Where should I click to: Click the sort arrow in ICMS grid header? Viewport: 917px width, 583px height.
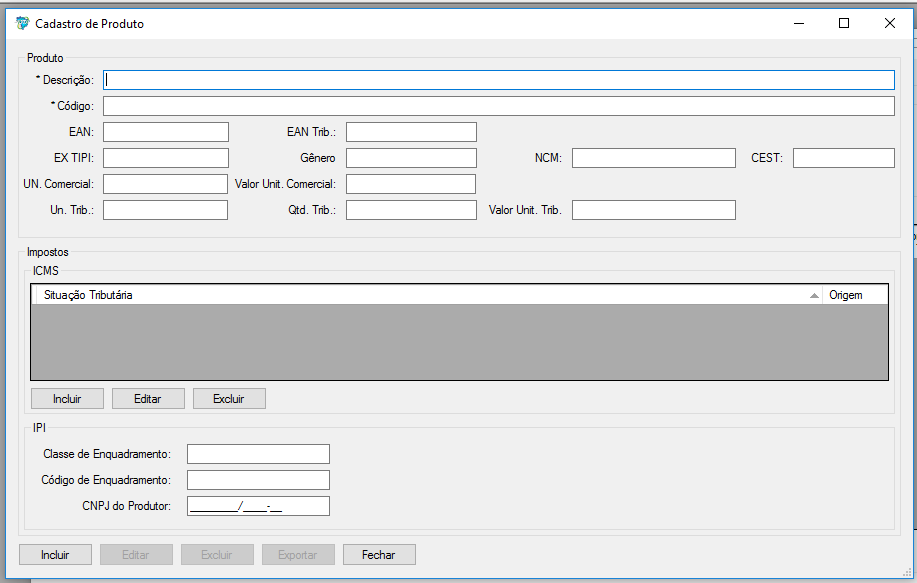tap(814, 295)
